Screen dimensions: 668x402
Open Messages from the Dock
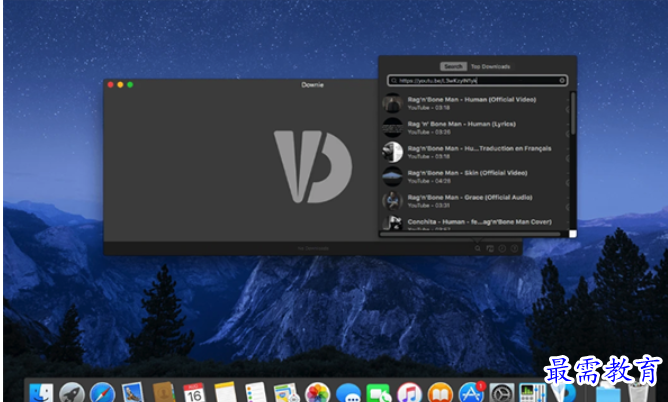click(348, 393)
